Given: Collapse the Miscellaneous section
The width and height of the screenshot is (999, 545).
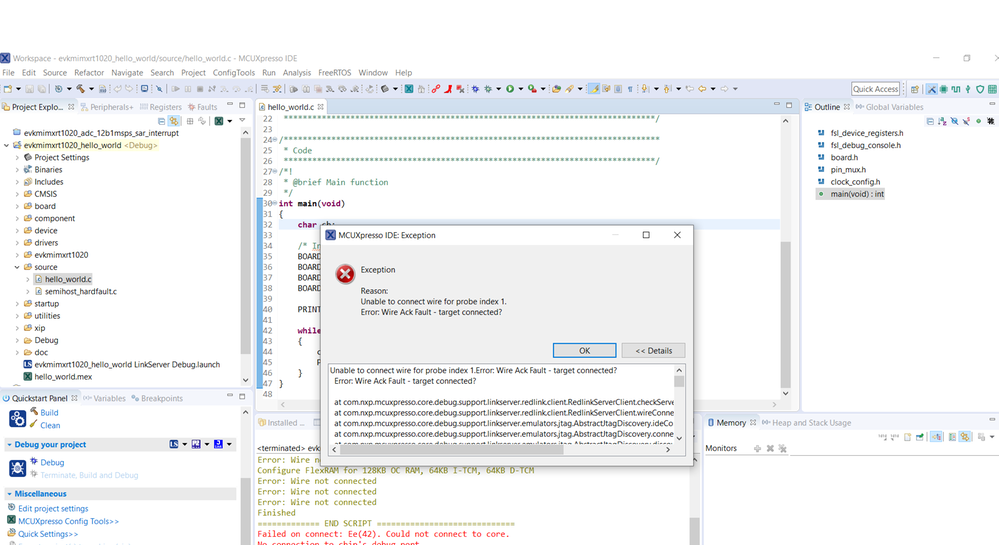Looking at the screenshot, I should click(9, 494).
